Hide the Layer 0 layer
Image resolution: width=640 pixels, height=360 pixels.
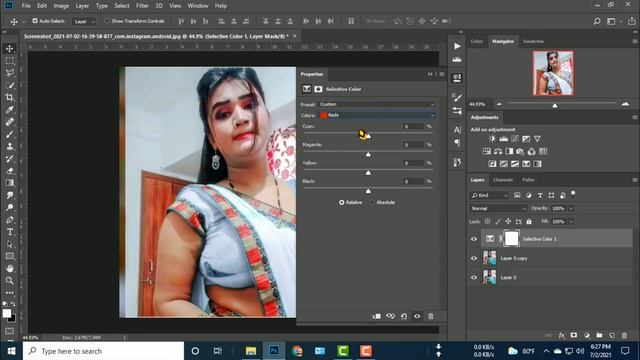click(474, 278)
